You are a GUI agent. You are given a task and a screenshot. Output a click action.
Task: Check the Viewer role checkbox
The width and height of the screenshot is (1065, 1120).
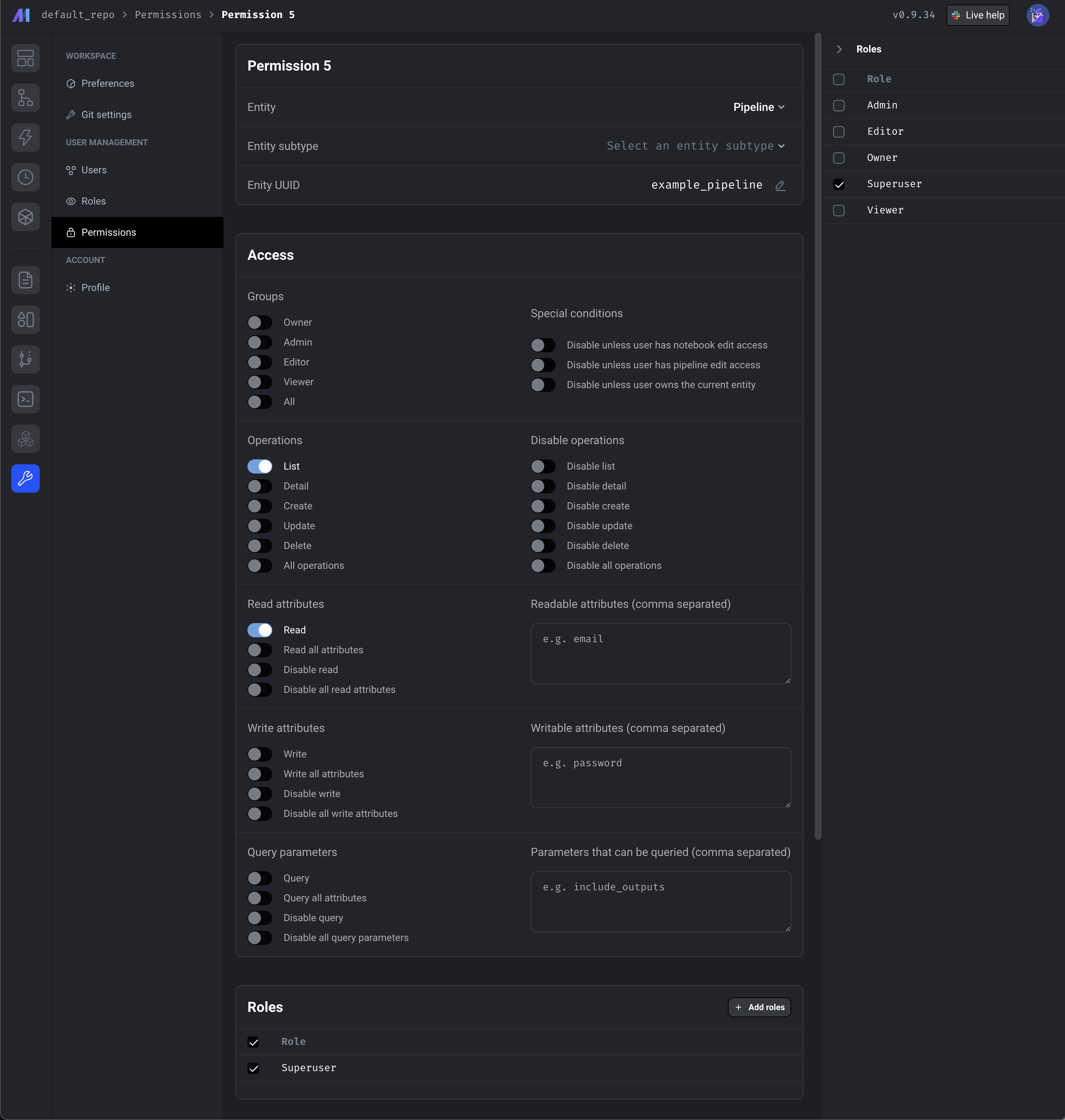[838, 211]
